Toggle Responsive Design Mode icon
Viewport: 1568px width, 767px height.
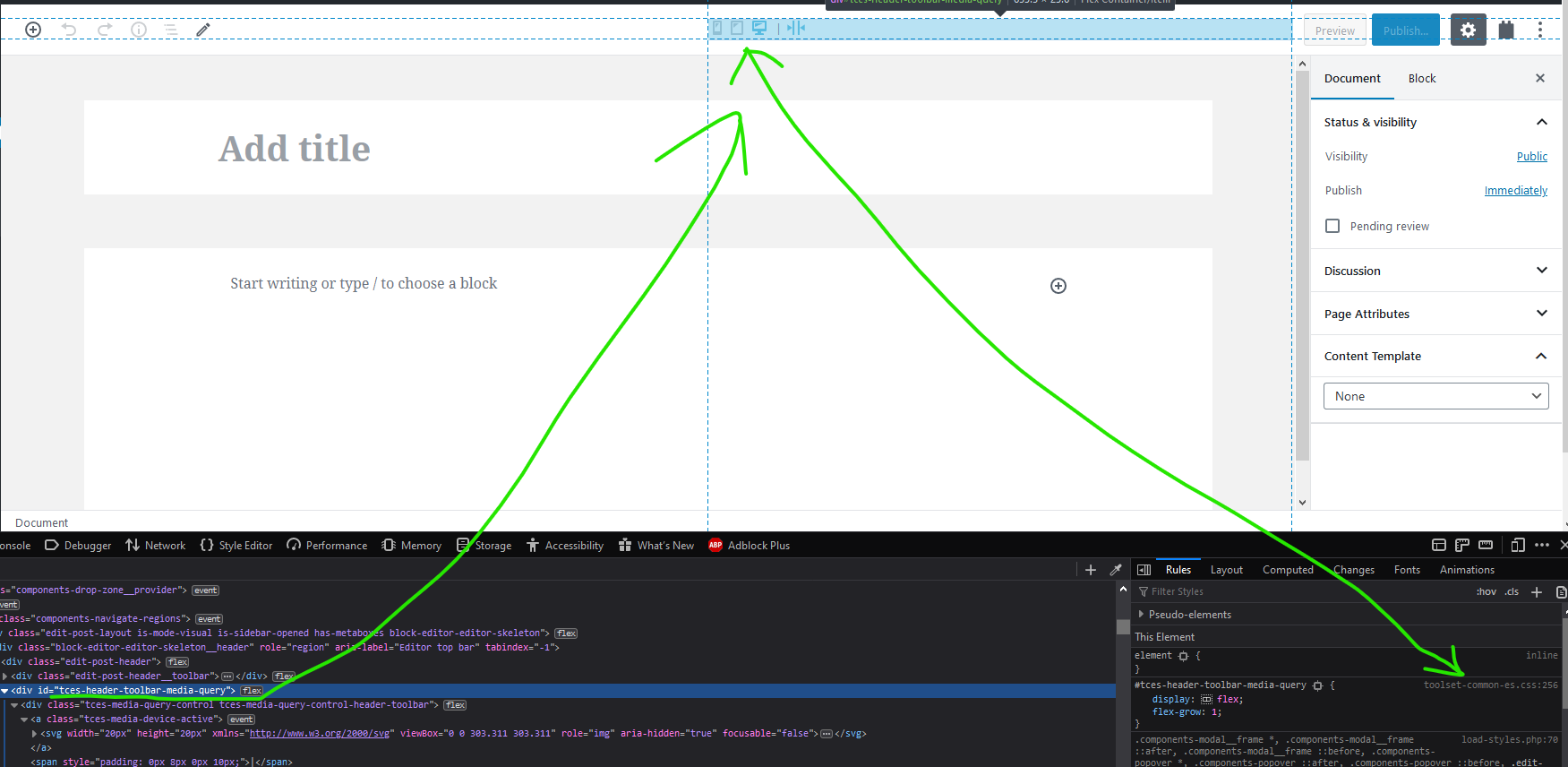[1518, 545]
